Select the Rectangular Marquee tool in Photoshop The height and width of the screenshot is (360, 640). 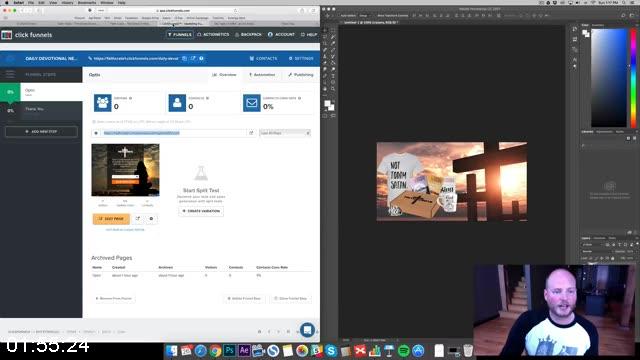tap(333, 30)
